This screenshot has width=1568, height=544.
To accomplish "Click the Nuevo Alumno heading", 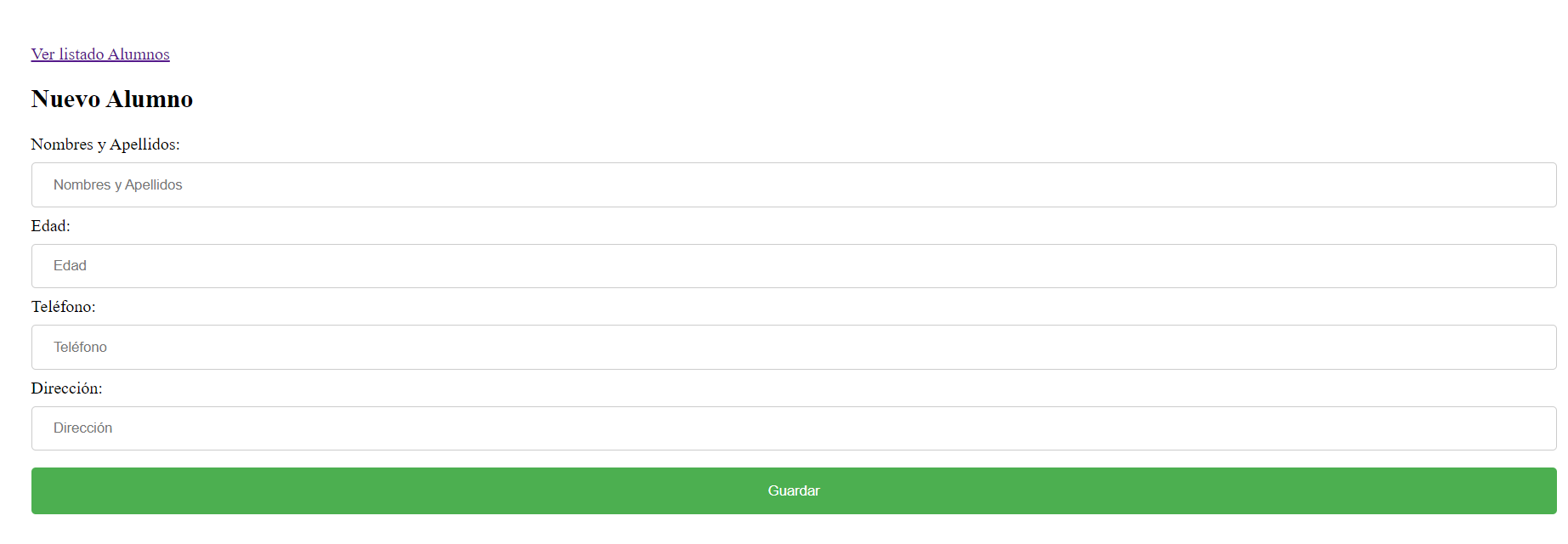I will pyautogui.click(x=112, y=99).
